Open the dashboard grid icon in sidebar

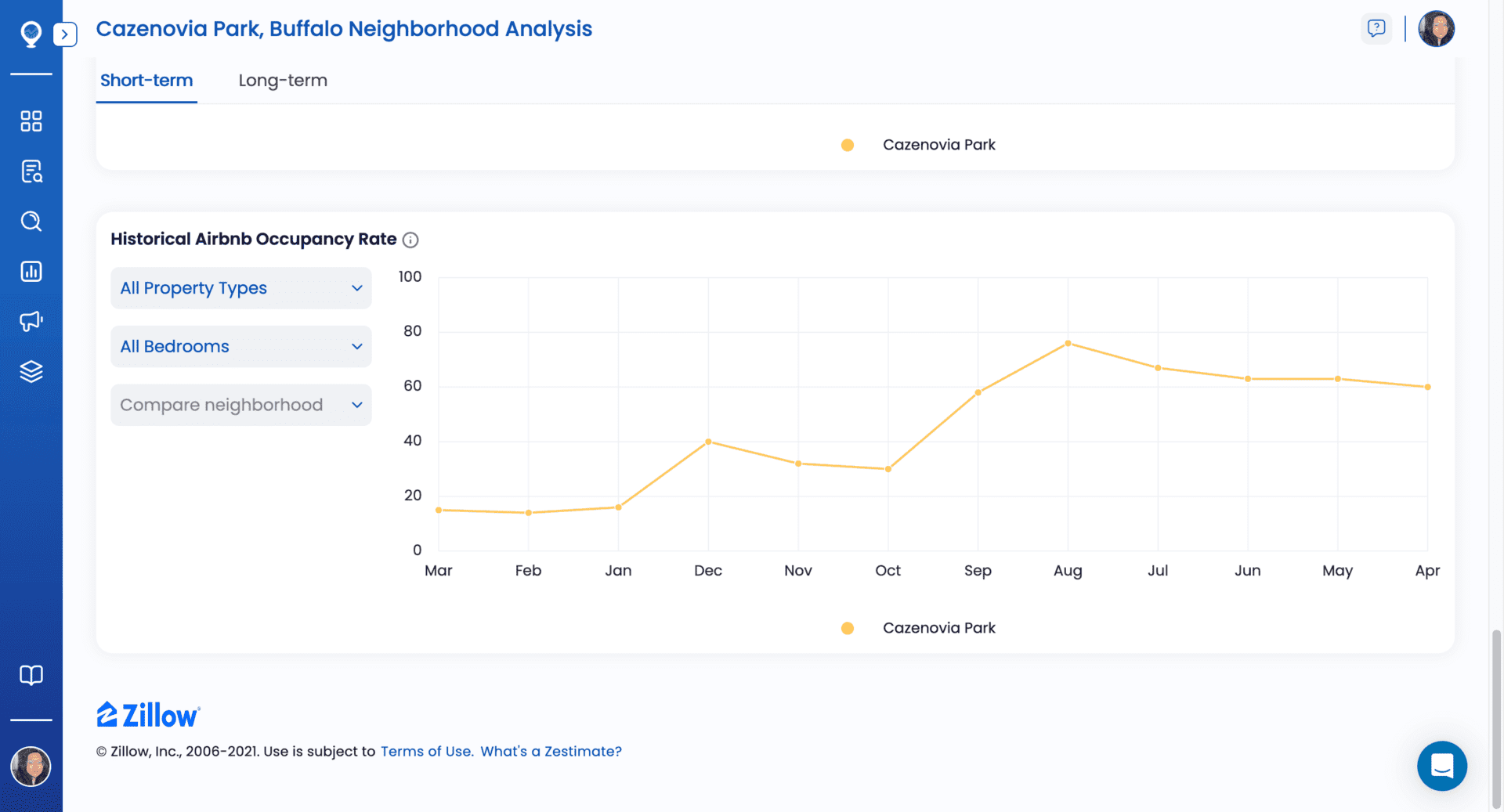pyautogui.click(x=31, y=121)
